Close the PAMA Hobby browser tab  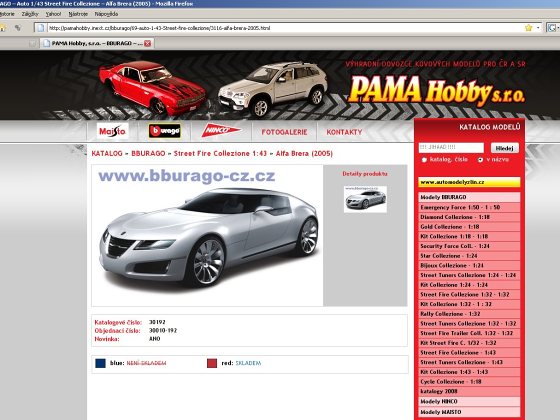point(148,43)
